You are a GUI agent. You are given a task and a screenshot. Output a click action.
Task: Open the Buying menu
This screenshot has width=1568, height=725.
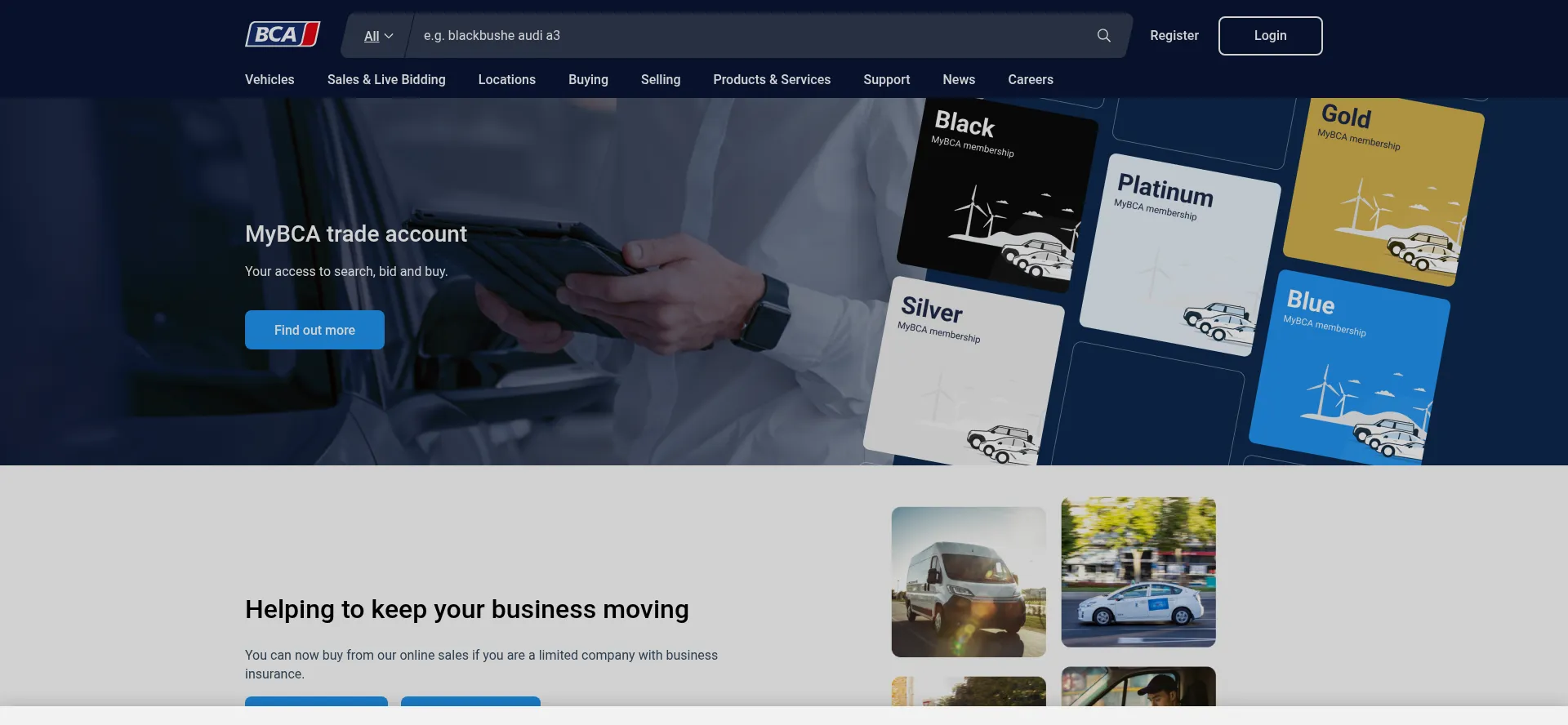[588, 80]
